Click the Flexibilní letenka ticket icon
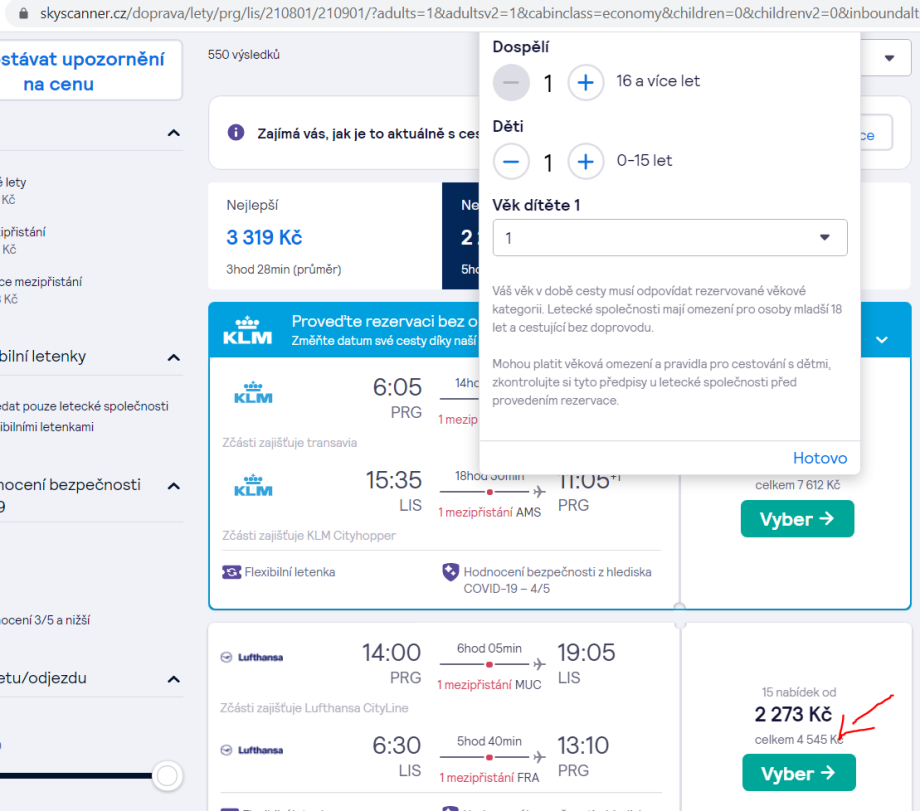Viewport: 920px width, 811px height. (231, 572)
